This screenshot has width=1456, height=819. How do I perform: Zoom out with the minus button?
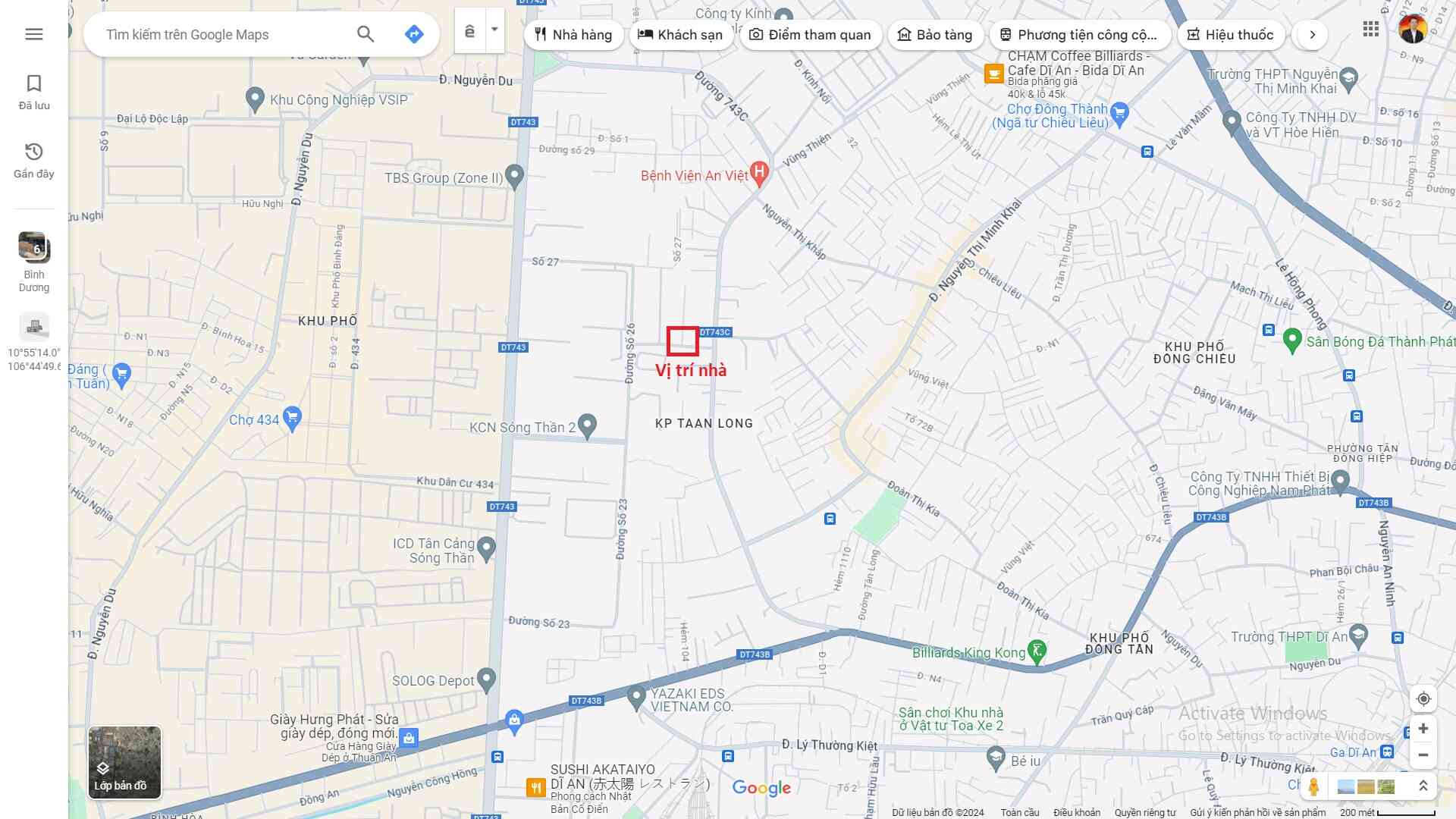[1423, 755]
